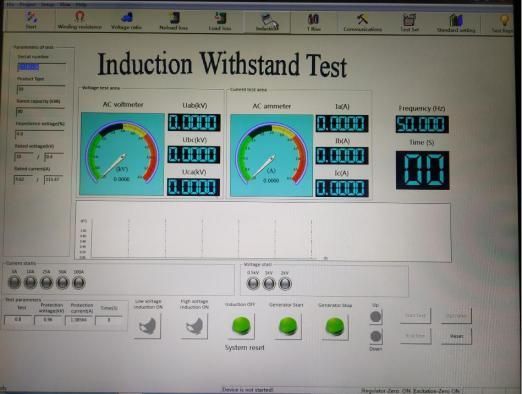Click the Uab(kV) digital readout
This screenshot has width=522, height=394.
pyautogui.click(x=194, y=122)
